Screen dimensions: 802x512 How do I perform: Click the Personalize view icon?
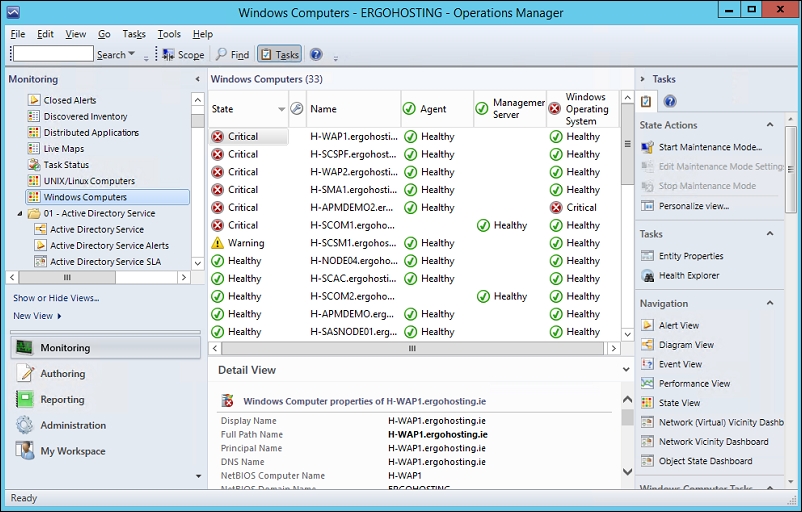tap(647, 206)
